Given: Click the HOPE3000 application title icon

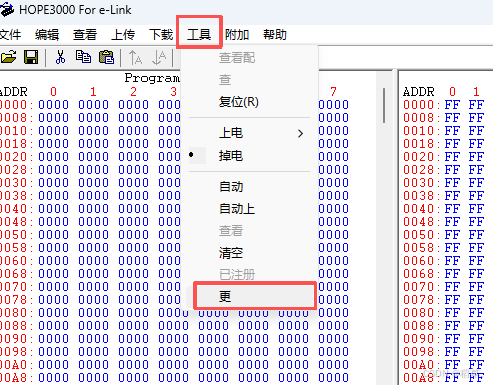Looking at the screenshot, I should point(7,9).
